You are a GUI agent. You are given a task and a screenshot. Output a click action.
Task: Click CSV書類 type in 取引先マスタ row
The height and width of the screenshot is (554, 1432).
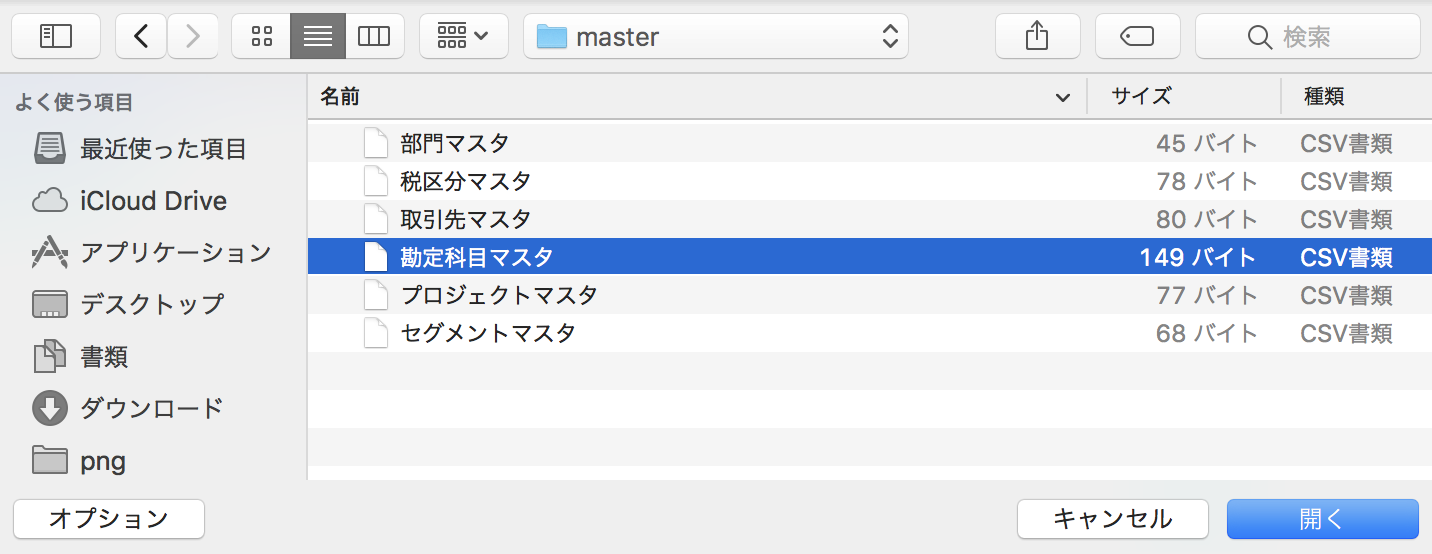pos(1346,219)
